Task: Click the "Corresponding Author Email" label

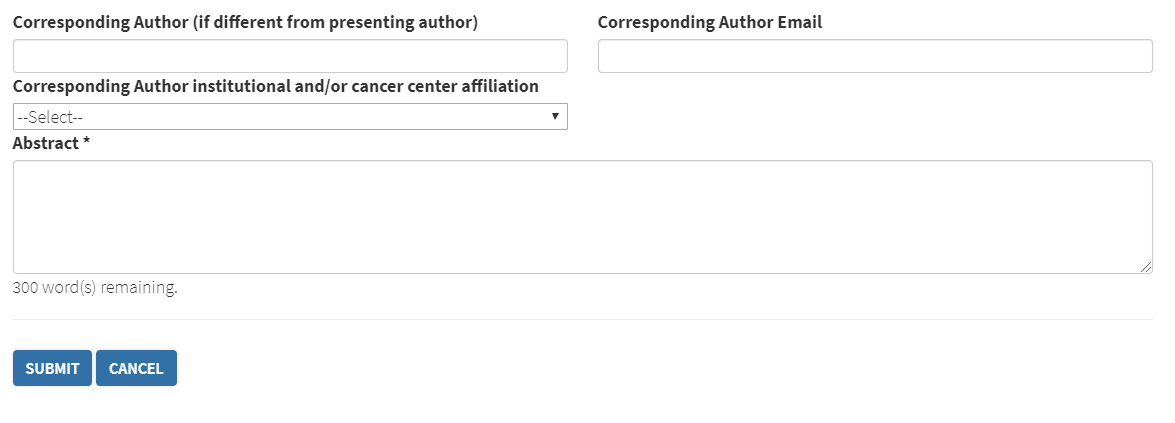Action: point(710,22)
